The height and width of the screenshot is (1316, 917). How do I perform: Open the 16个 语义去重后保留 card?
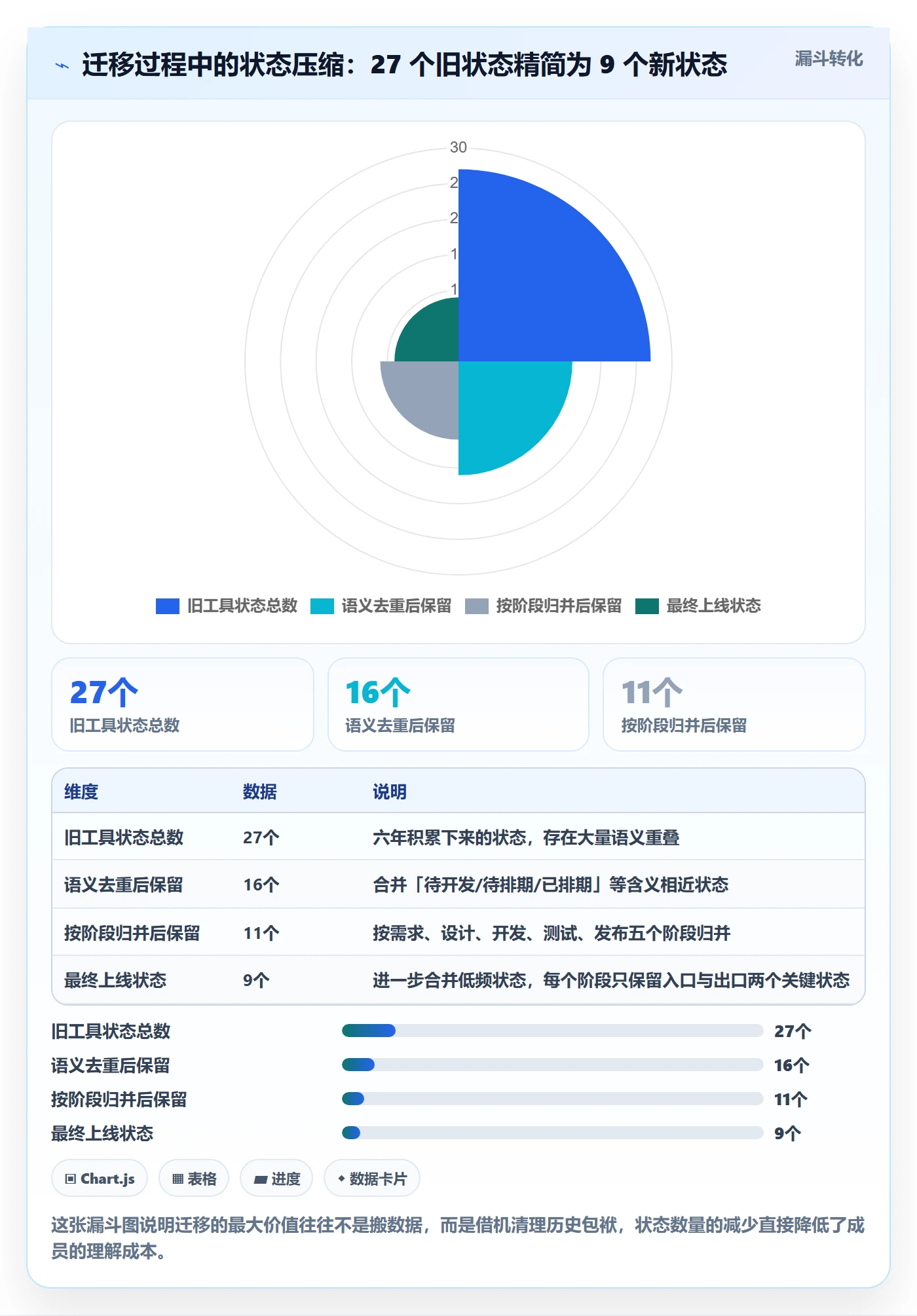click(458, 704)
